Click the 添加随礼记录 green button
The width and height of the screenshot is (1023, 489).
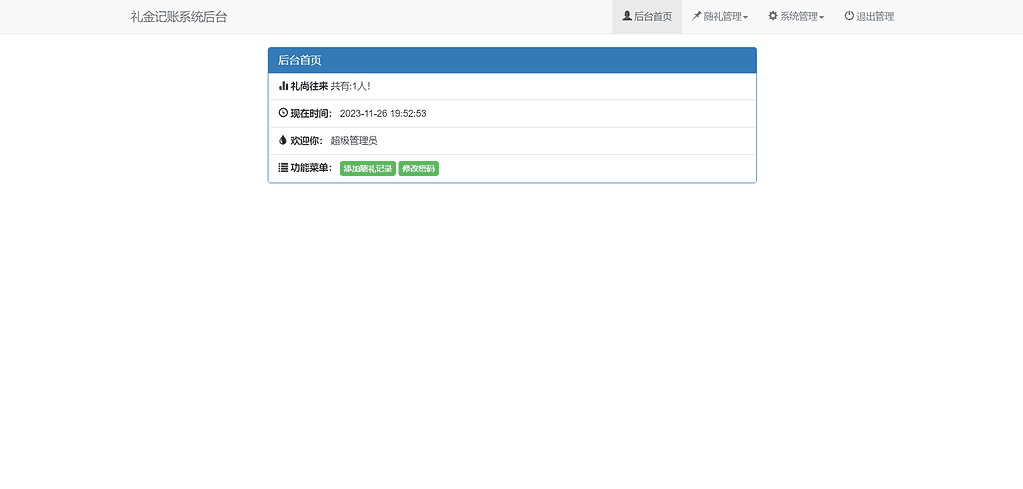click(x=368, y=169)
